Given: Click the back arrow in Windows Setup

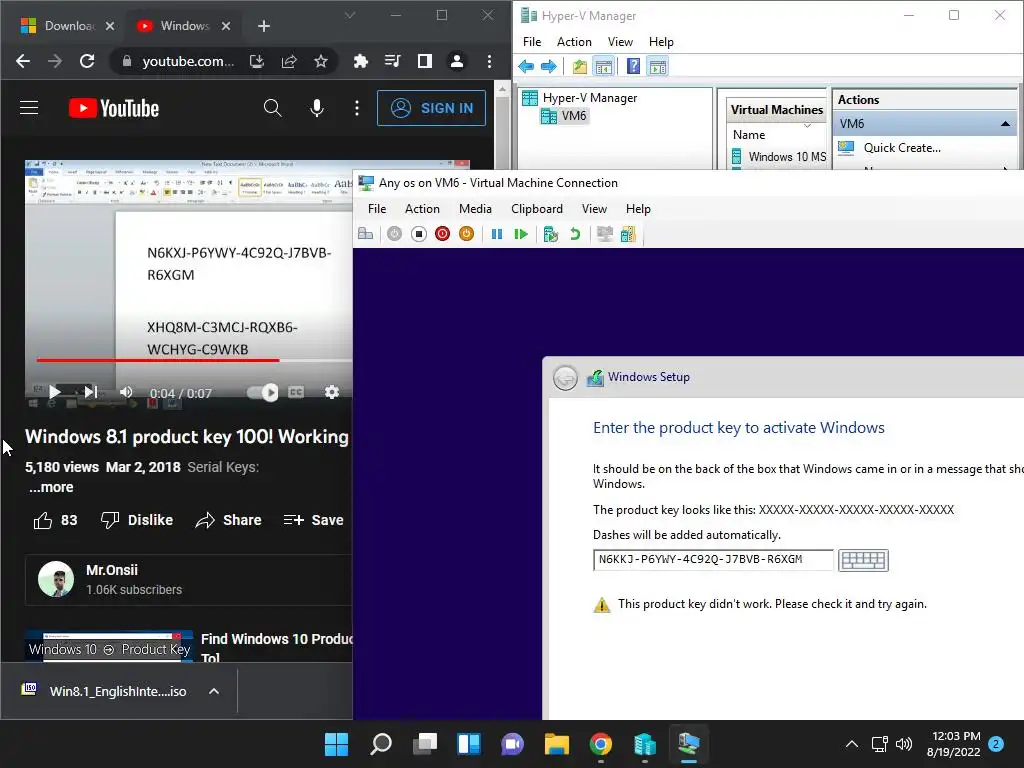Looking at the screenshot, I should tap(565, 377).
